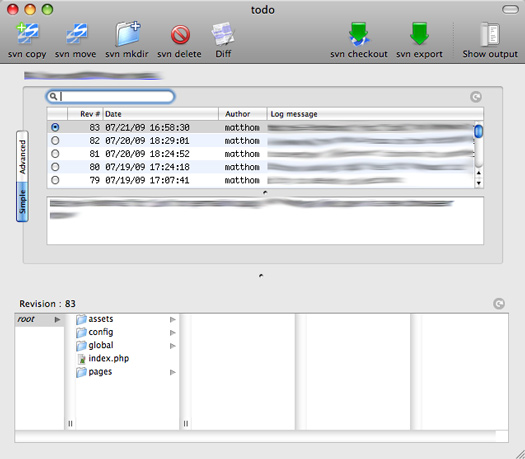Expand the root item arrow
Viewport: 525px width, 459px height.
pyautogui.click(x=58, y=319)
